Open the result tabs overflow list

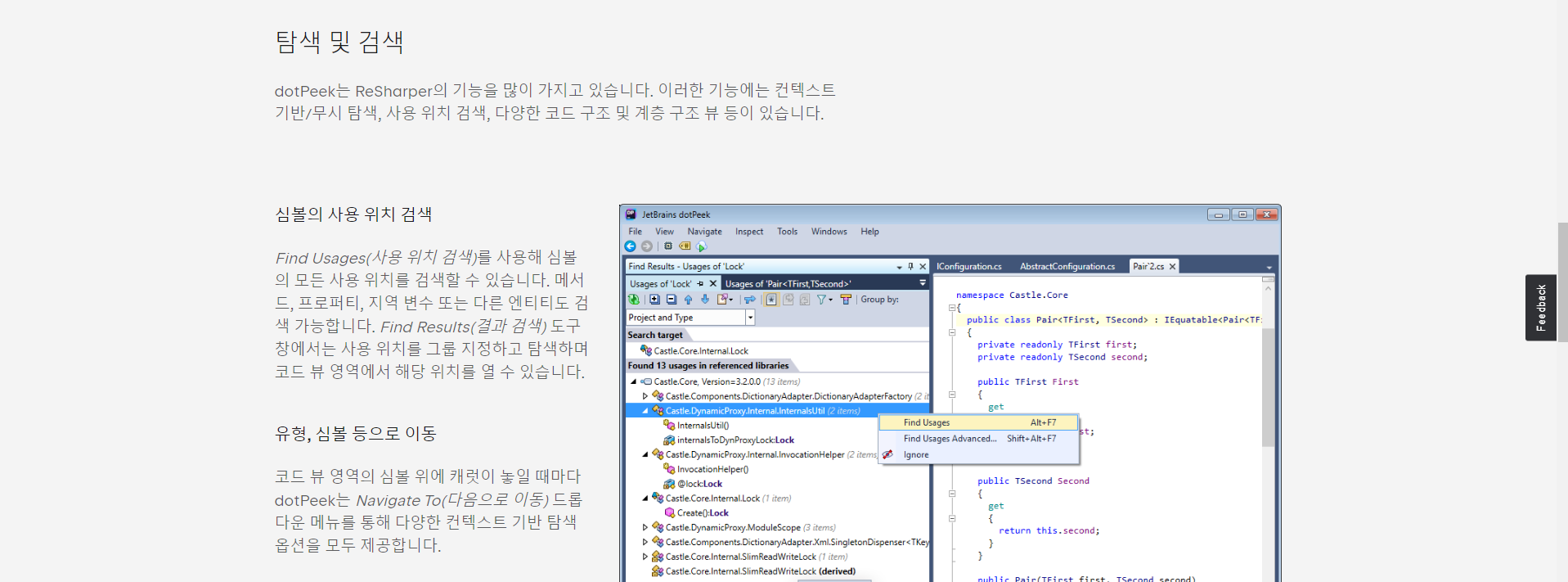tap(923, 283)
